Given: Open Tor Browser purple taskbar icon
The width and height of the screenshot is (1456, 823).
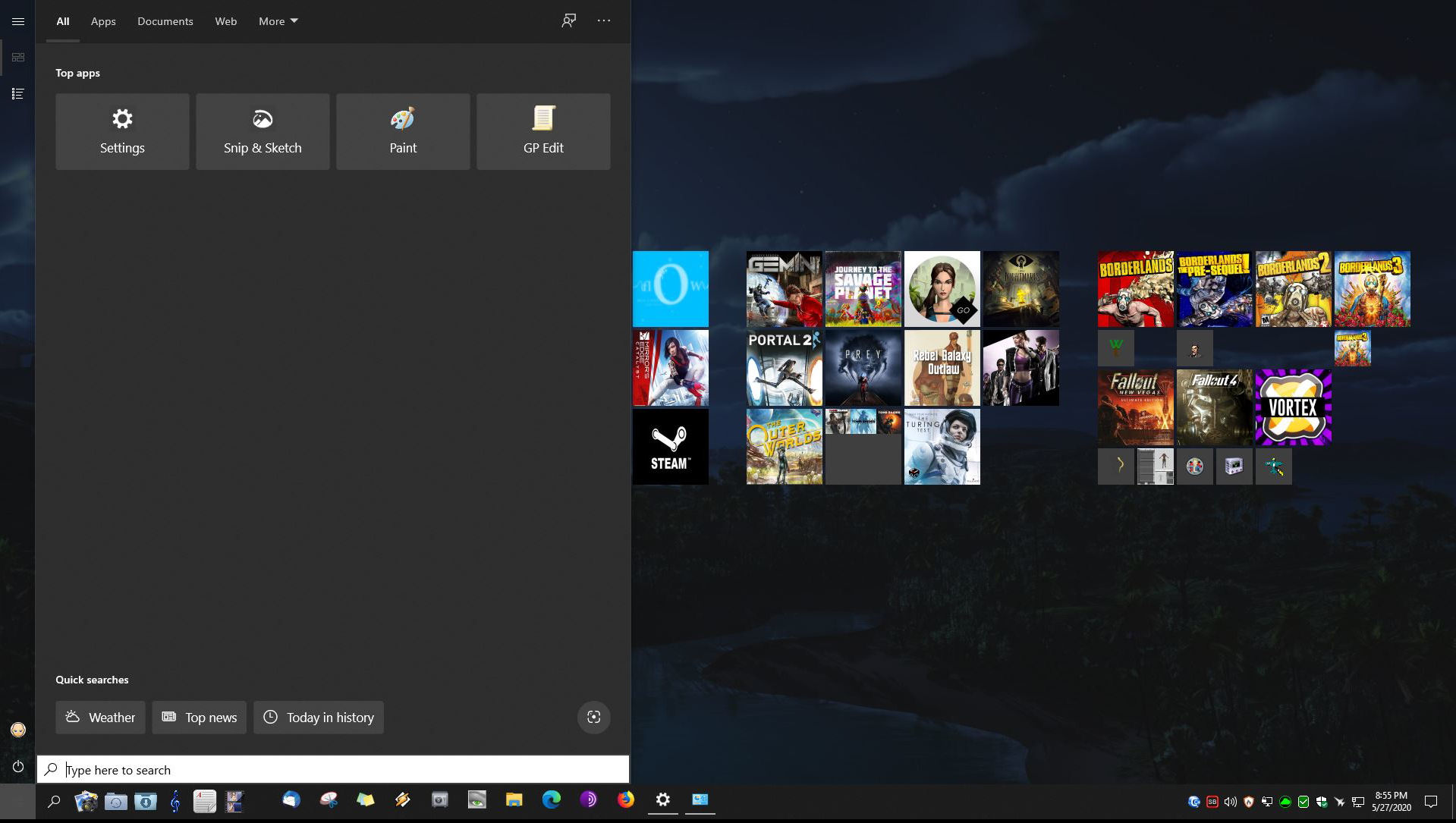Looking at the screenshot, I should (589, 799).
